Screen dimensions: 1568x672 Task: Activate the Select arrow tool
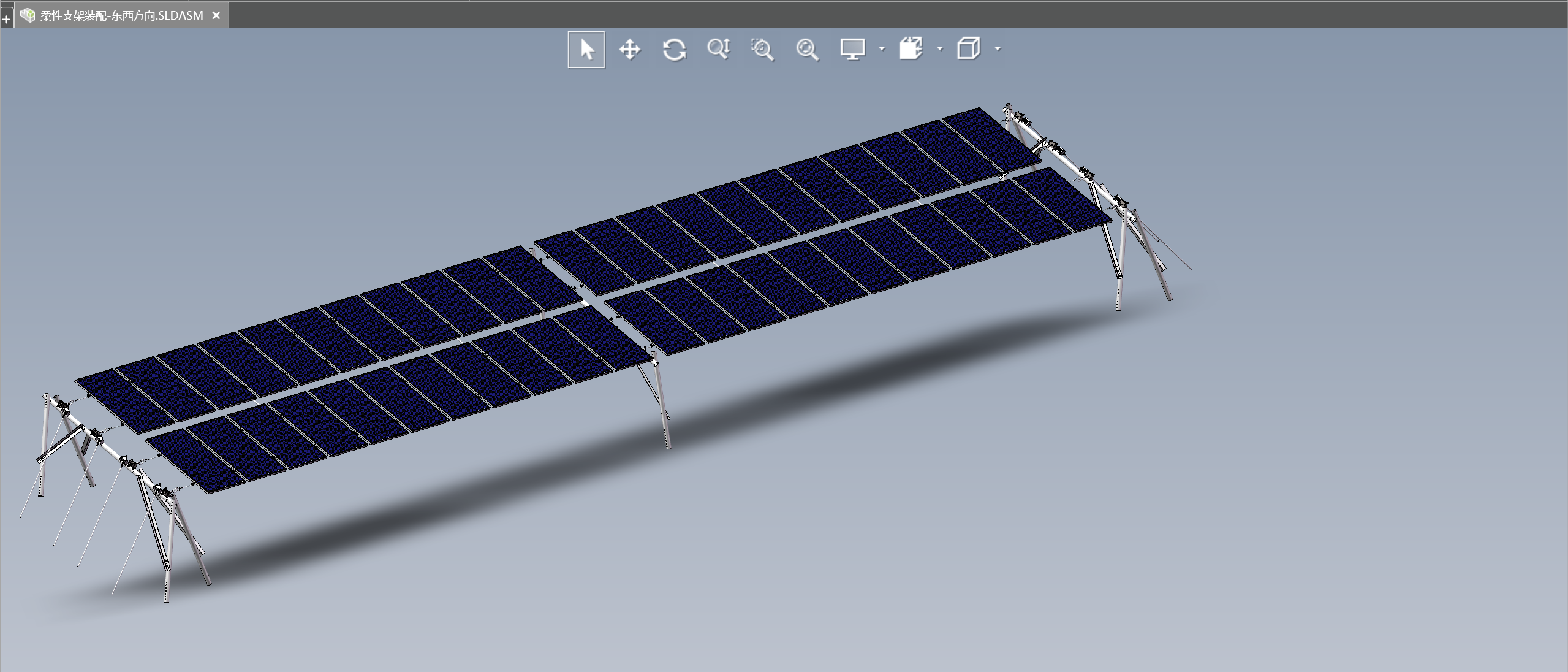click(586, 50)
